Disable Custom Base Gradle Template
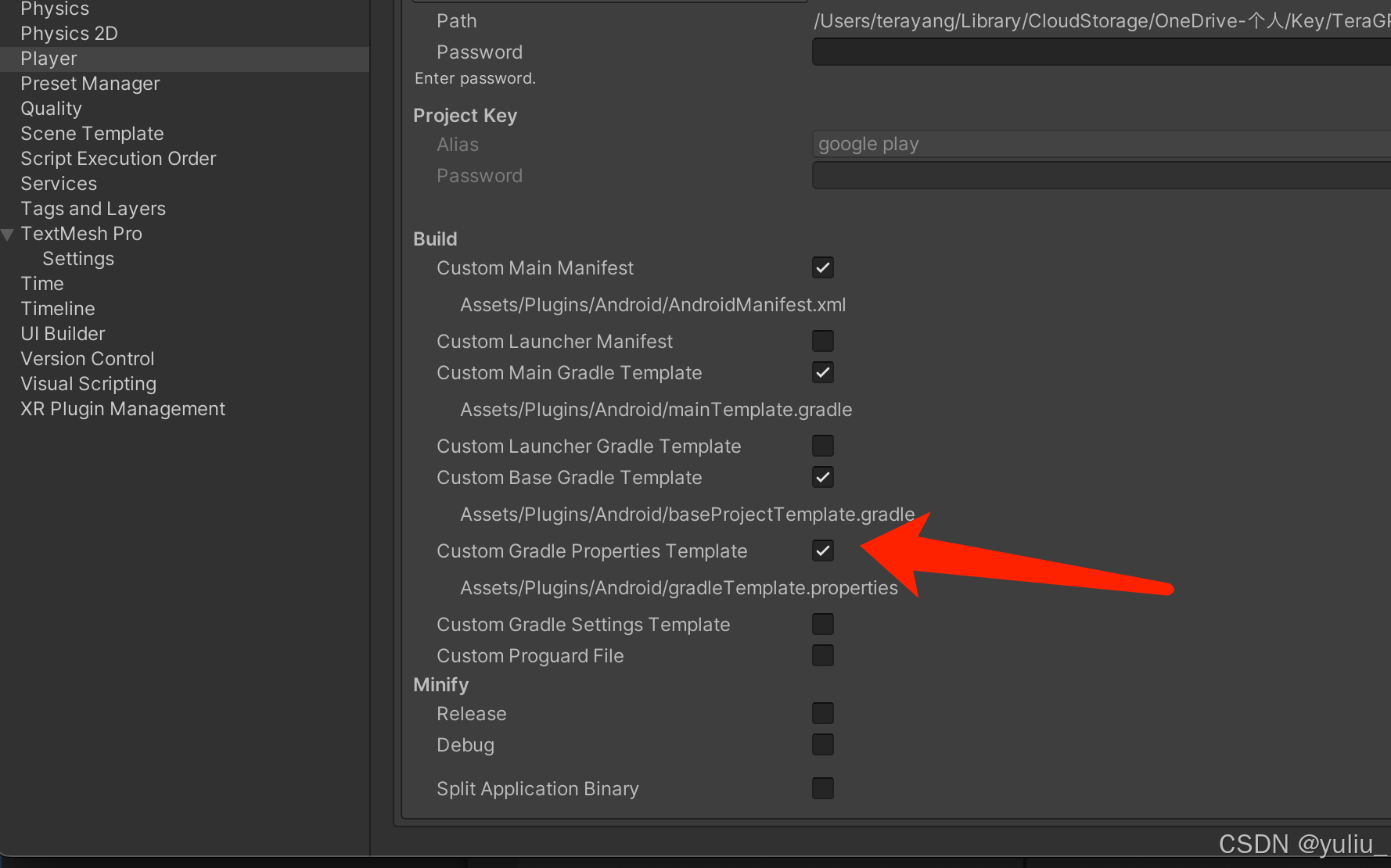The image size is (1391, 868). [822, 477]
